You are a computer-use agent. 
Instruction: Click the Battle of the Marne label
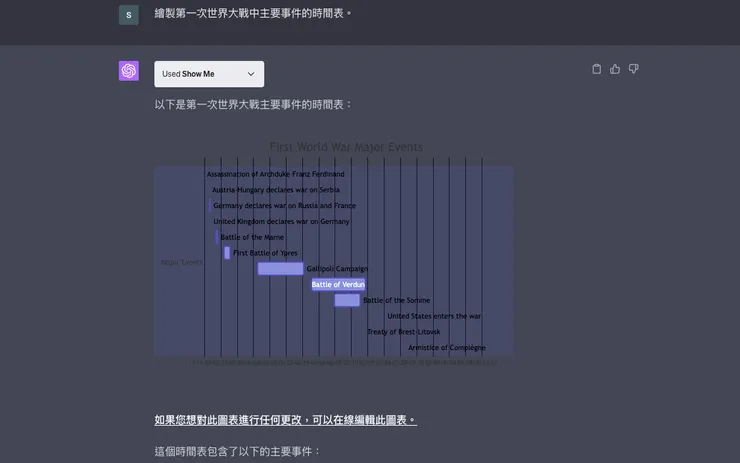[x=252, y=237]
